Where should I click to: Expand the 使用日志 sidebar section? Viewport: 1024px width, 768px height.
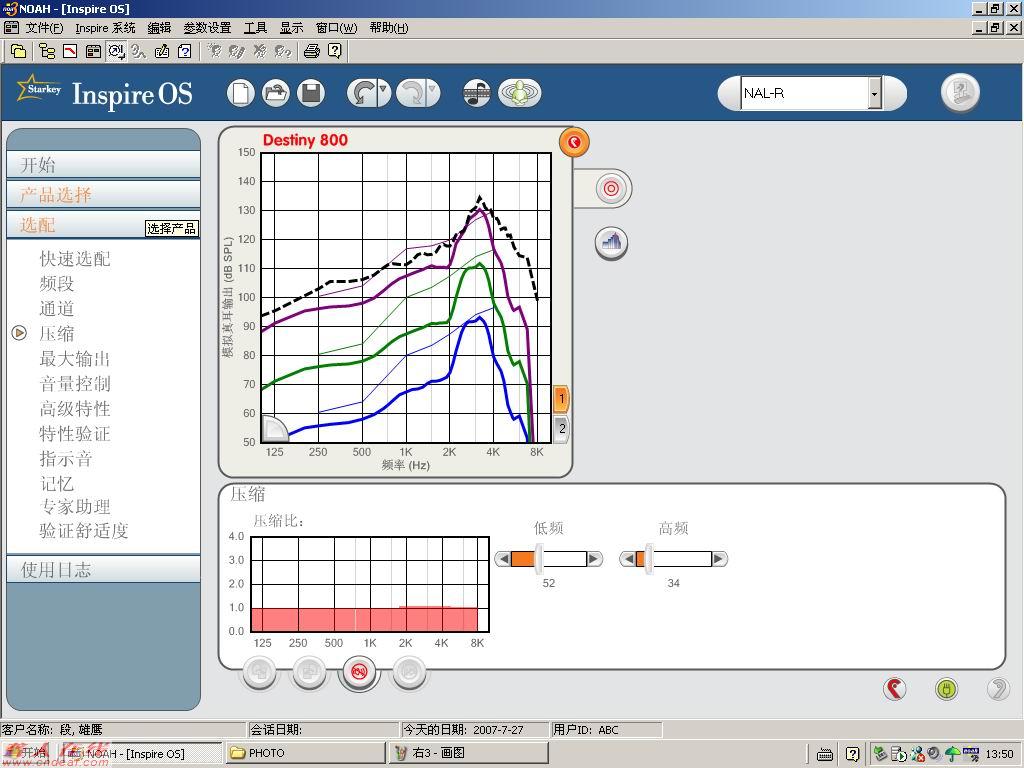pyautogui.click(x=103, y=569)
